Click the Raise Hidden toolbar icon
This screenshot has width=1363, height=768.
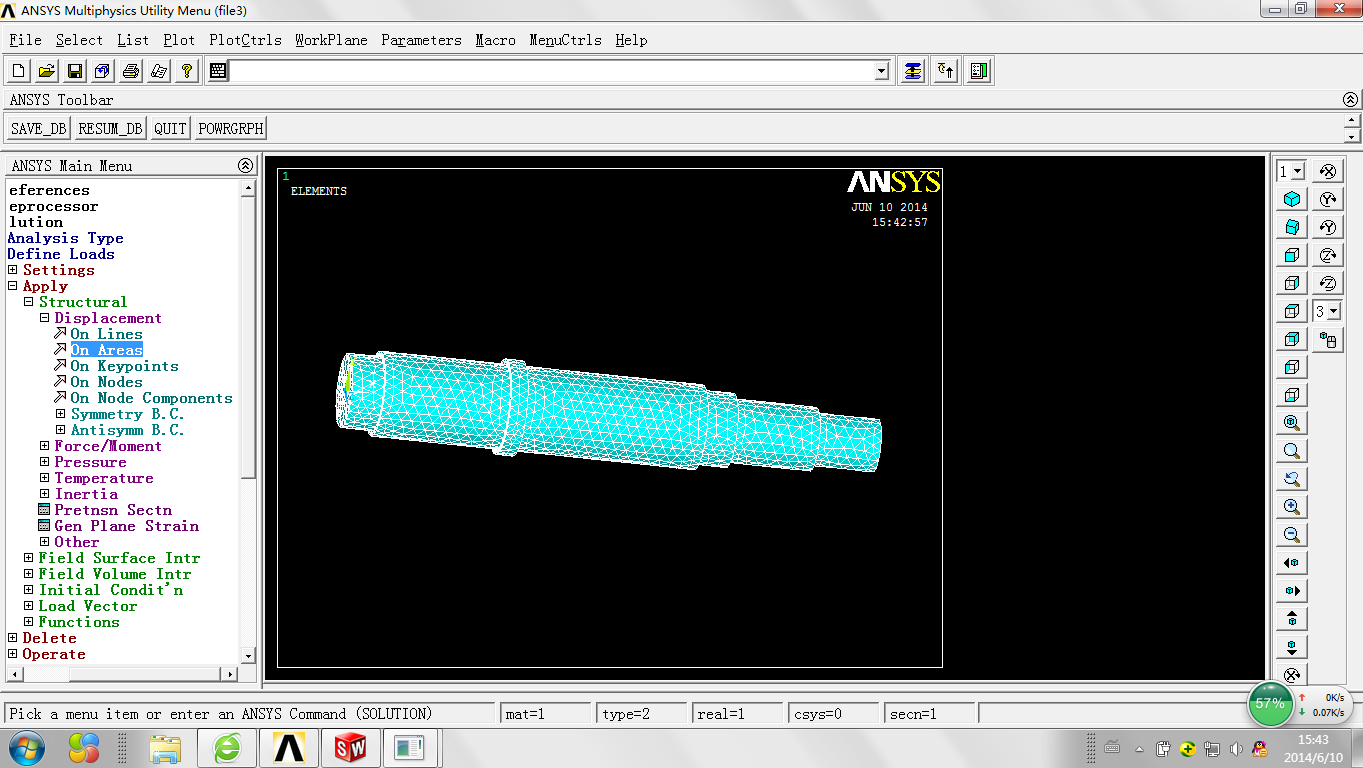tap(913, 71)
